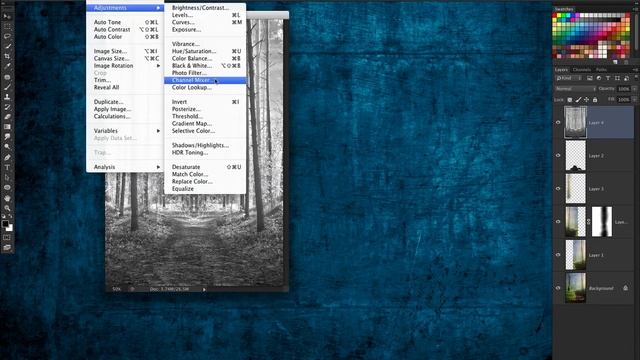
Task: Select the Hand tool
Action: (7, 198)
